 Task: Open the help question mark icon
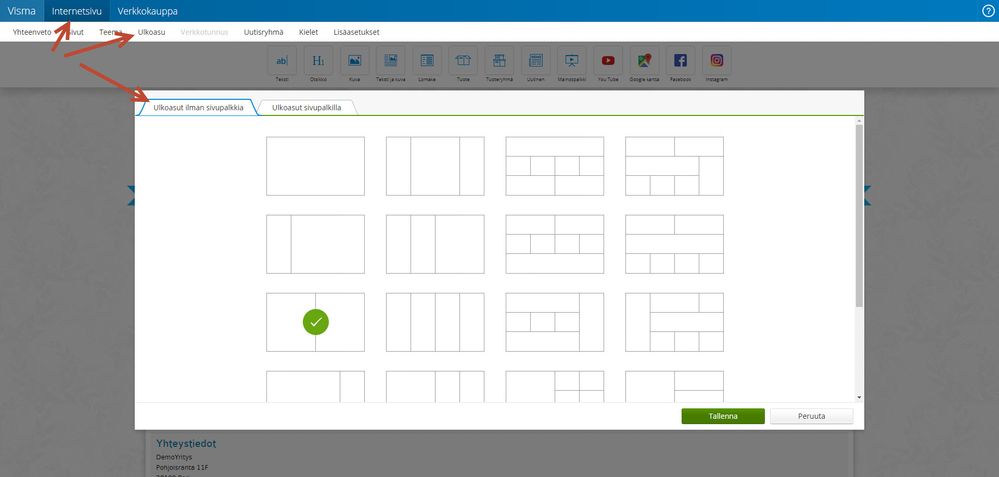(988, 11)
